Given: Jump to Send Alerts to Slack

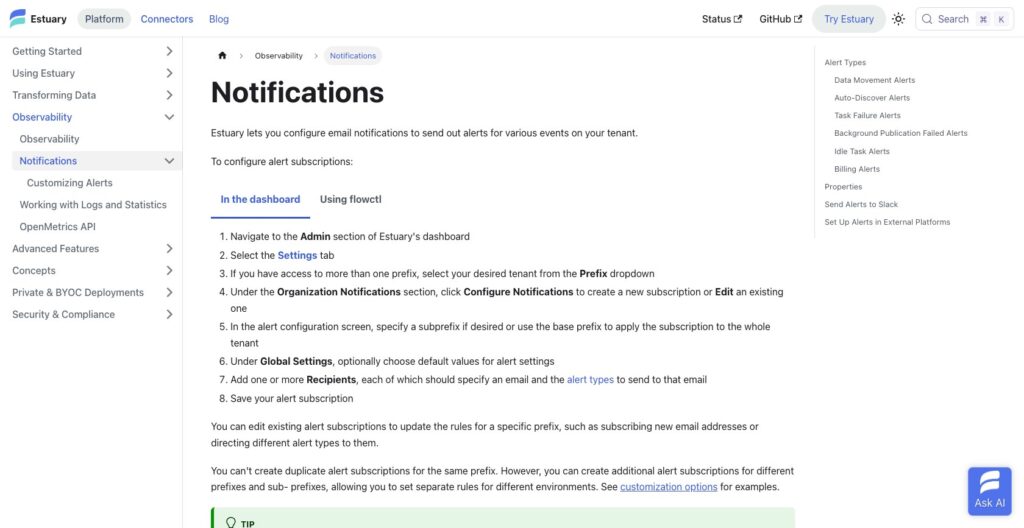Looking at the screenshot, I should [x=861, y=205].
